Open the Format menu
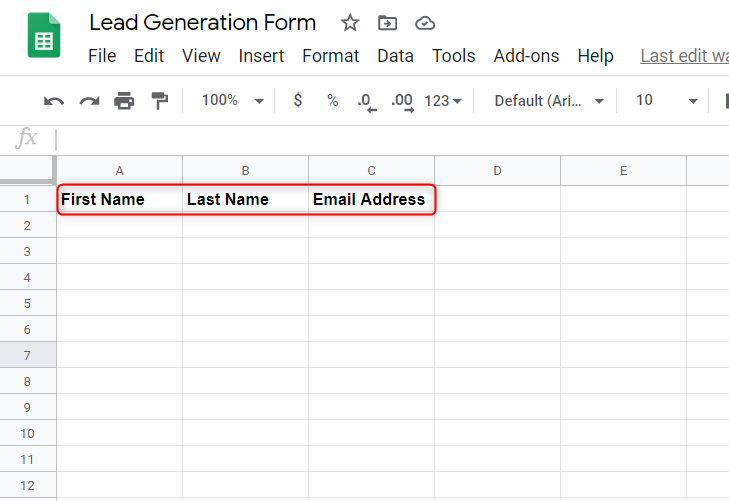The width and height of the screenshot is (729, 501). pyautogui.click(x=331, y=56)
